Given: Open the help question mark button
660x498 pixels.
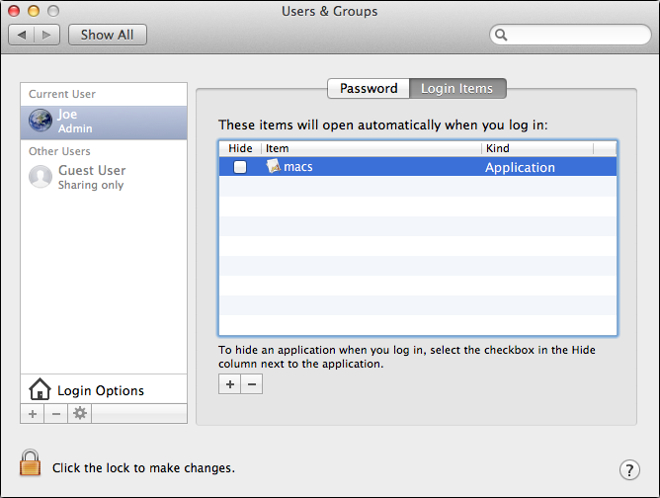Looking at the screenshot, I should (629, 469).
